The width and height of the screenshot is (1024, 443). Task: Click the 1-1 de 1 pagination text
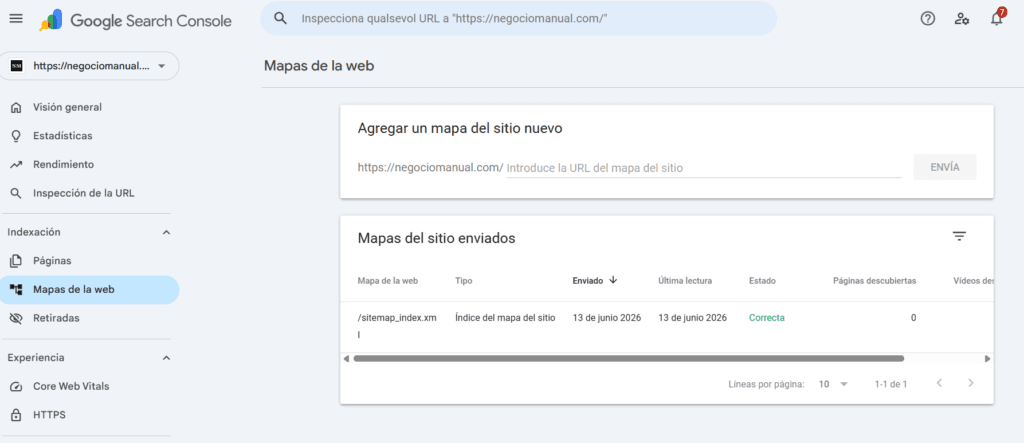(x=891, y=384)
